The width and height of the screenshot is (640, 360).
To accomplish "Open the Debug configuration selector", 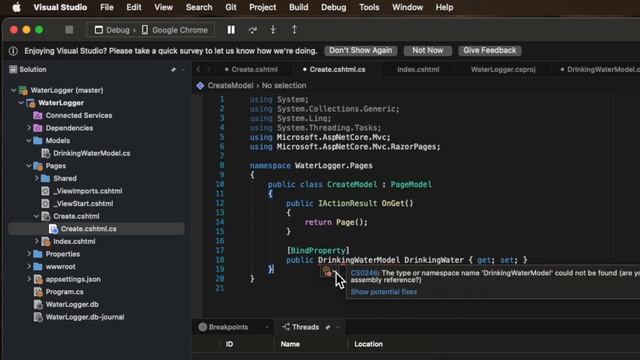I will click(x=112, y=30).
